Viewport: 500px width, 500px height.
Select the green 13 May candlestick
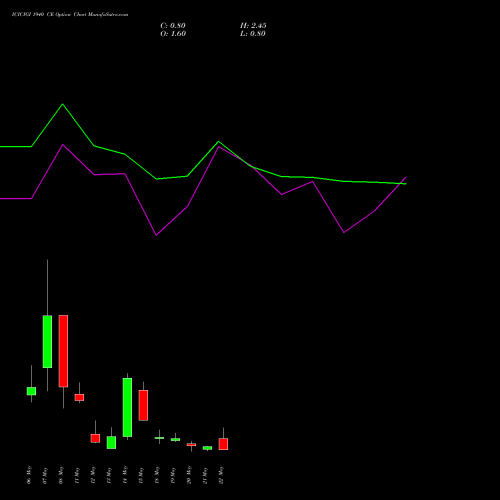click(x=111, y=442)
